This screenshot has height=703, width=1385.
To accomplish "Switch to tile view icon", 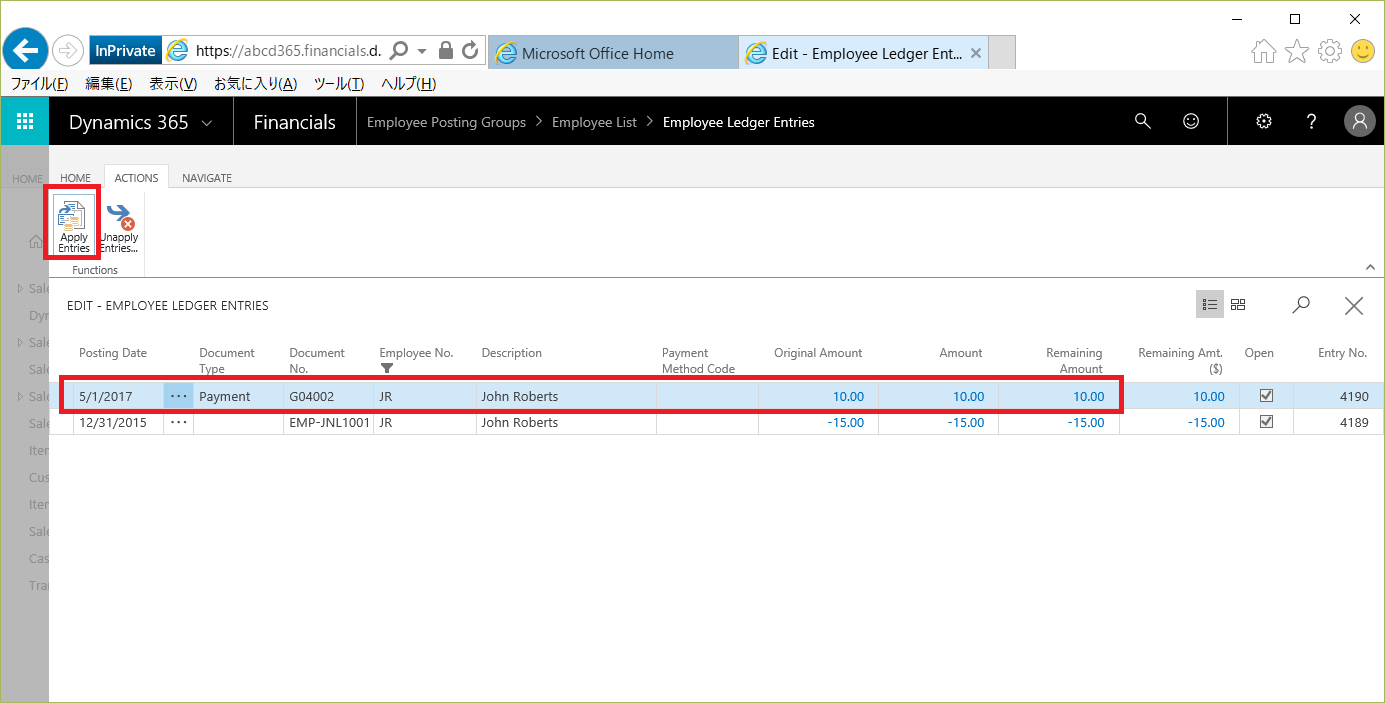I will (1238, 305).
